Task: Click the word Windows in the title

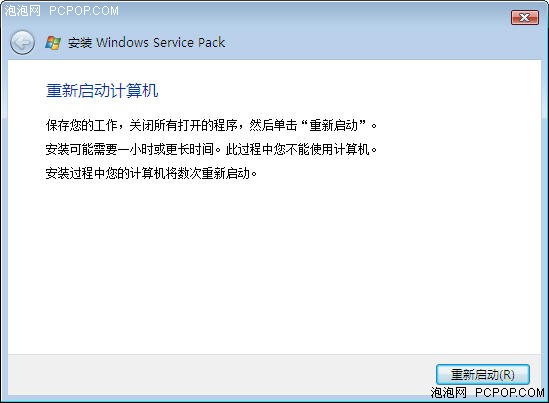Action: tap(123, 43)
